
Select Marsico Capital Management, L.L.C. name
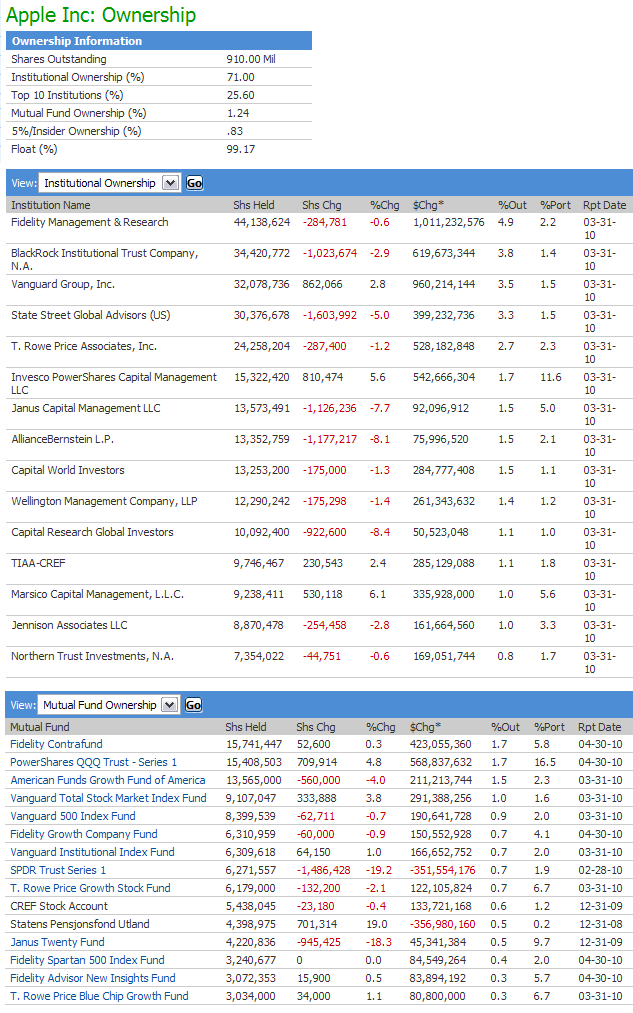(98, 594)
